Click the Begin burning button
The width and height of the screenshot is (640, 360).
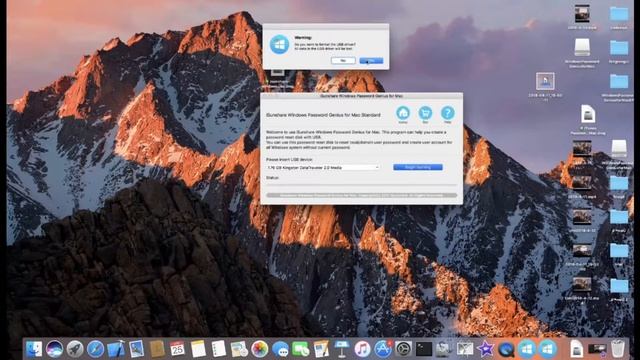click(418, 167)
